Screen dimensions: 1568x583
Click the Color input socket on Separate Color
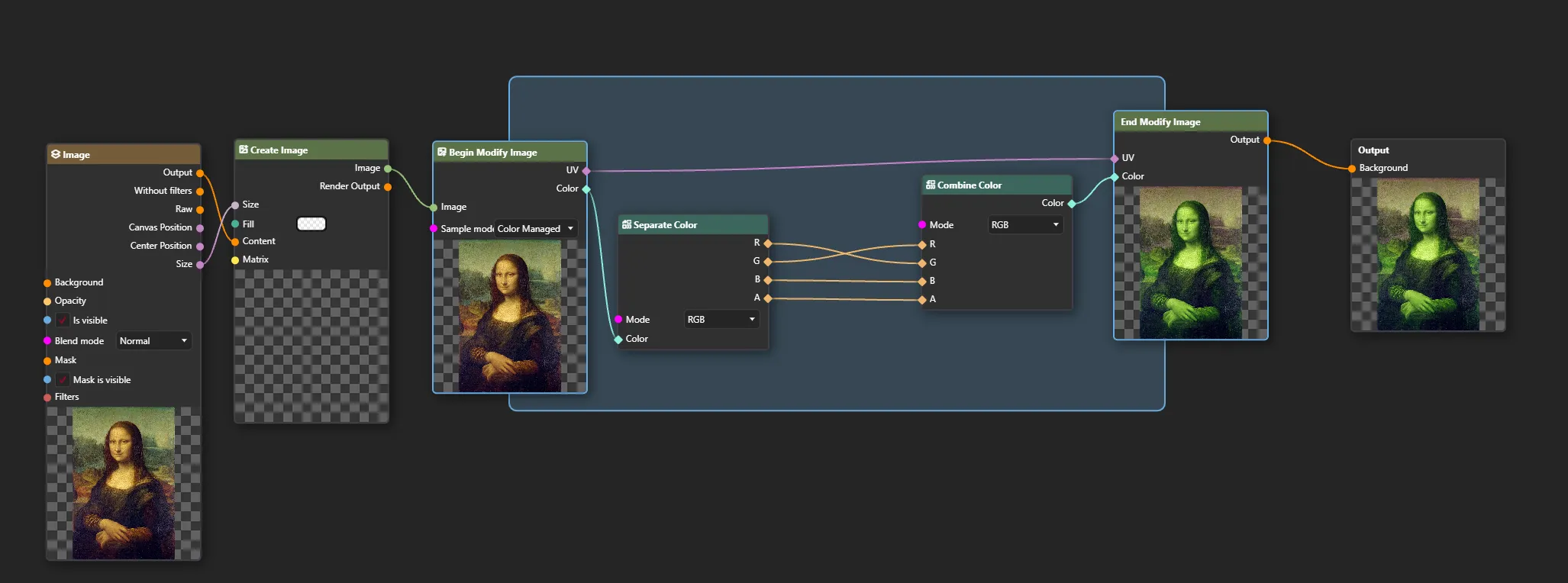[618, 340]
